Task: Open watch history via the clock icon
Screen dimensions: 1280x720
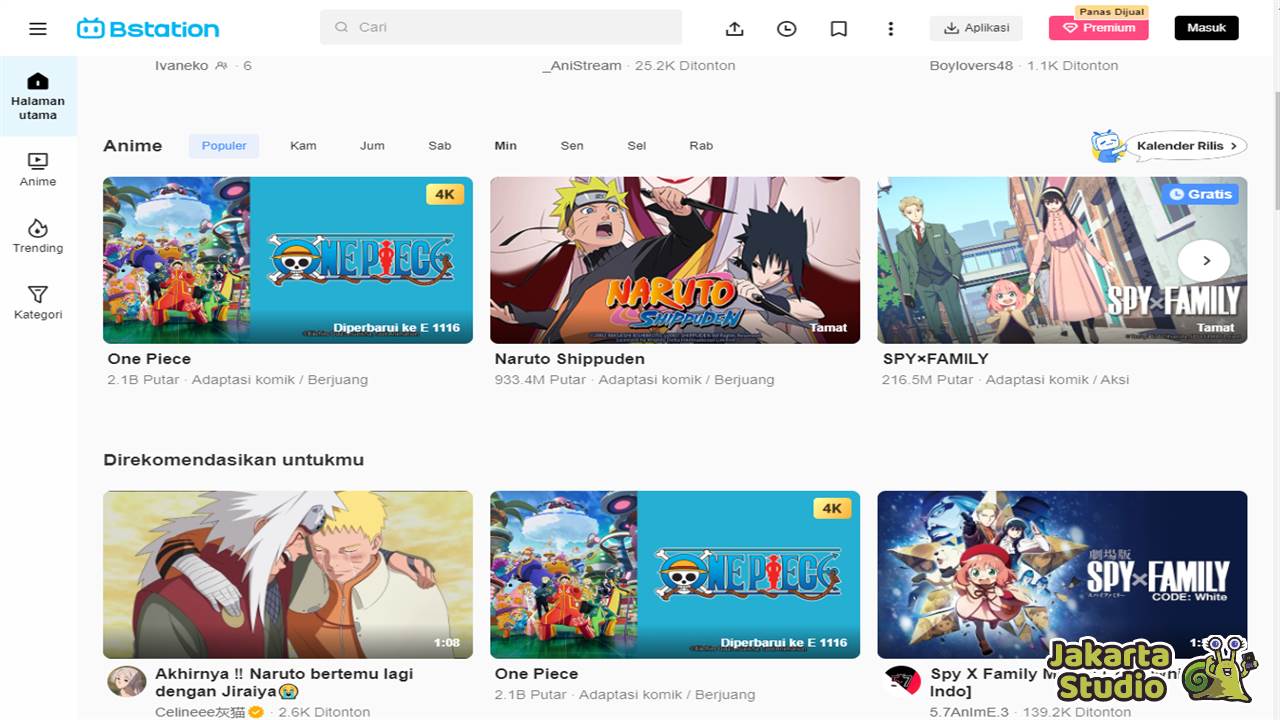Action: (x=786, y=28)
